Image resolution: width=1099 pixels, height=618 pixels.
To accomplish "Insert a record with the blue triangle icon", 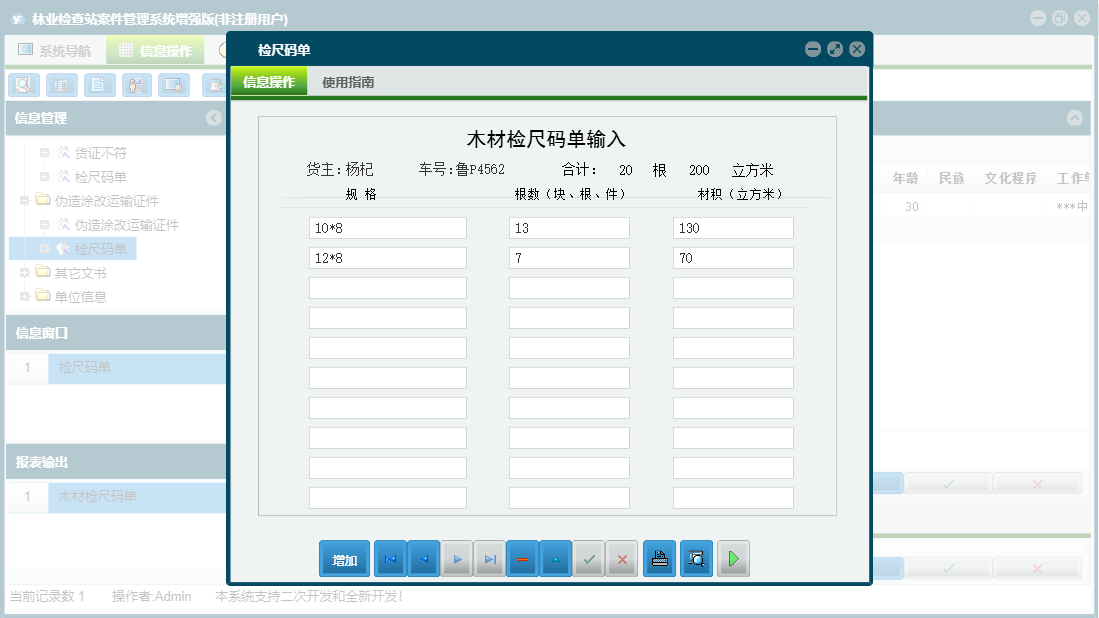I will [556, 559].
